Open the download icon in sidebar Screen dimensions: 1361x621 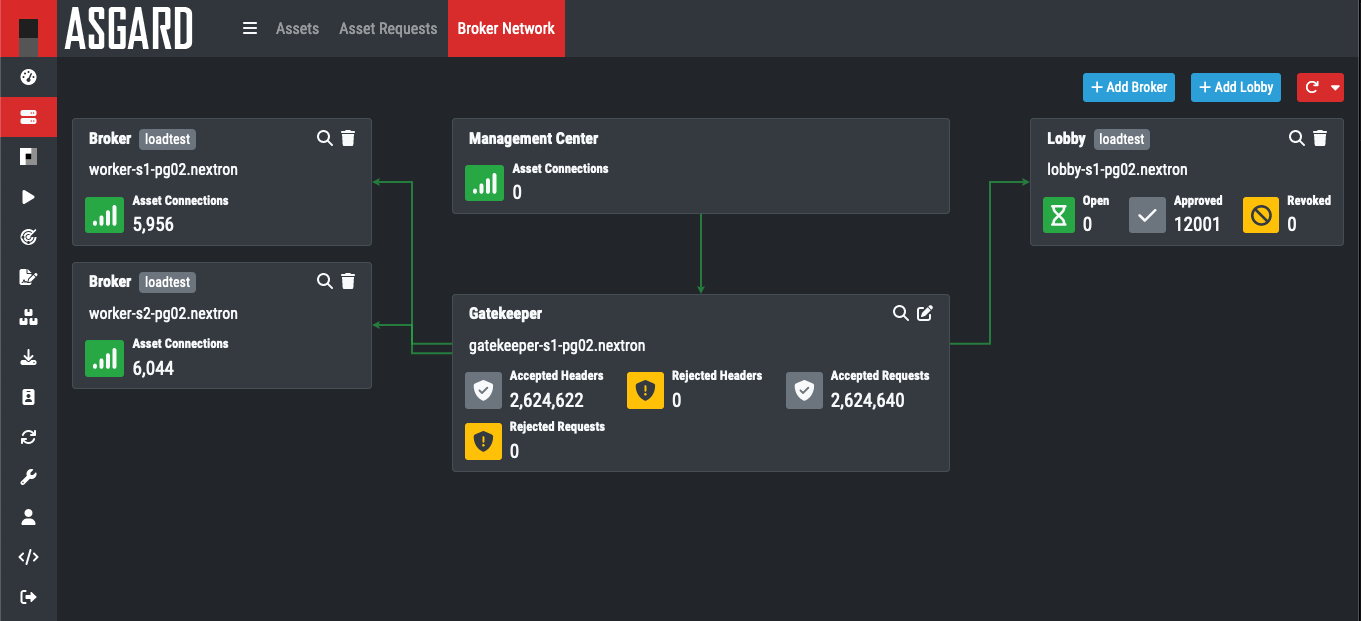[x=28, y=357]
